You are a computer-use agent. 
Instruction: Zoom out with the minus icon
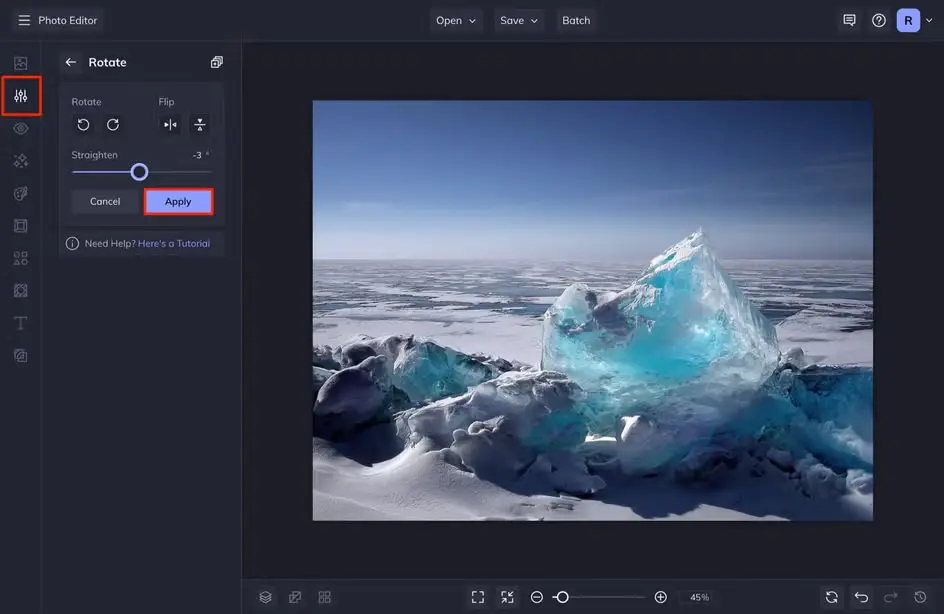pyautogui.click(x=537, y=597)
